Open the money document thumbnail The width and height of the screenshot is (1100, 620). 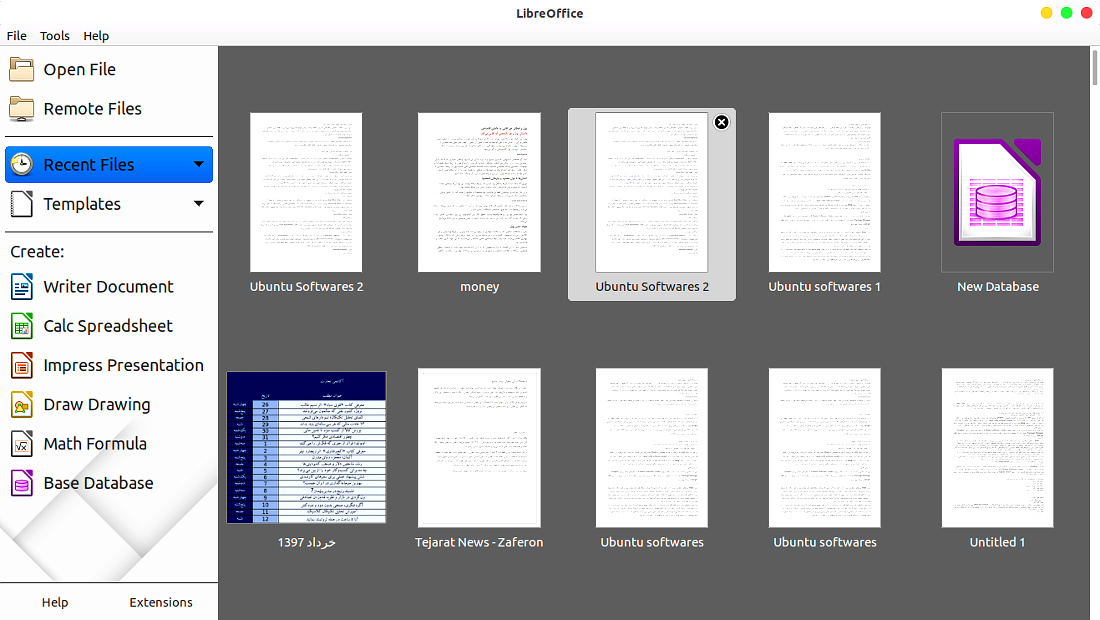479,192
